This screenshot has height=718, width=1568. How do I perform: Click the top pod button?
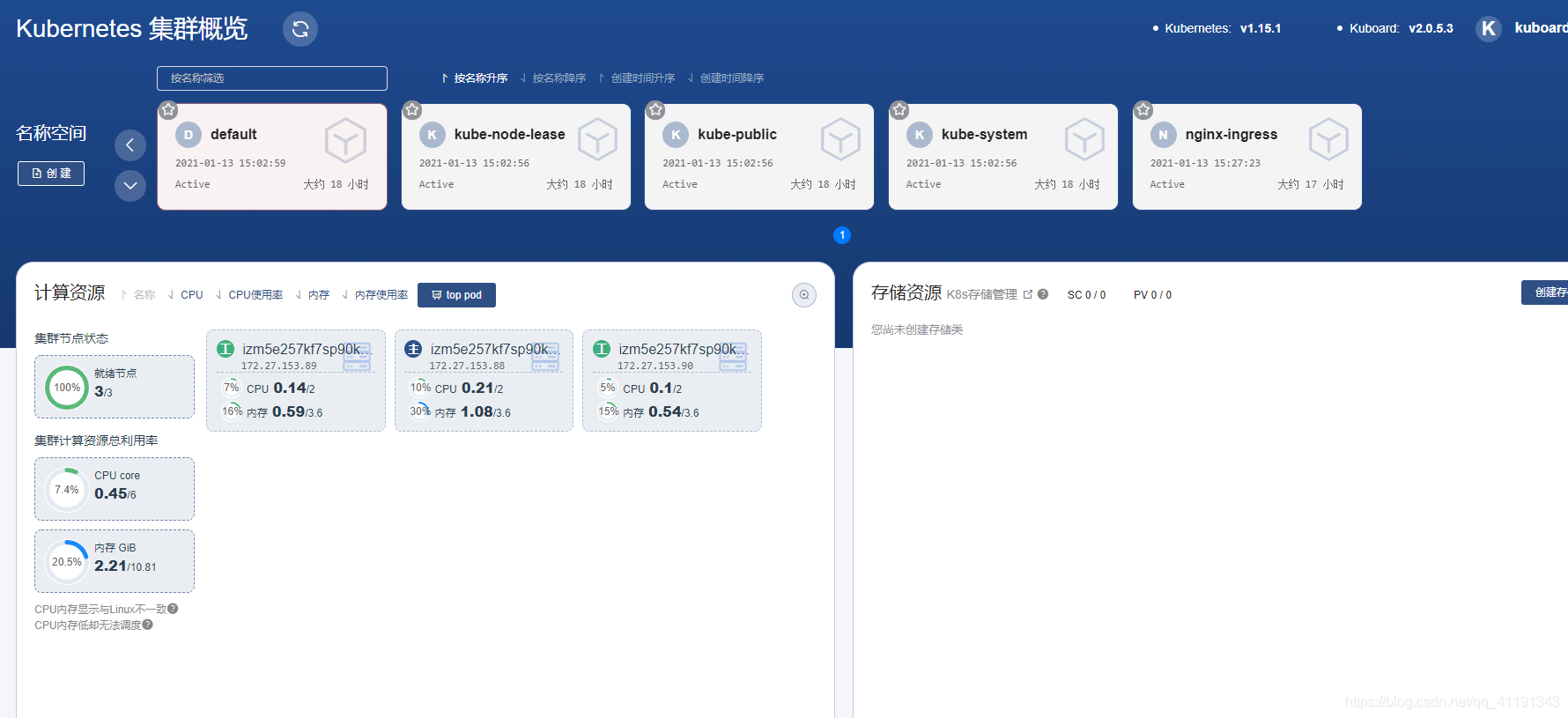(456, 295)
